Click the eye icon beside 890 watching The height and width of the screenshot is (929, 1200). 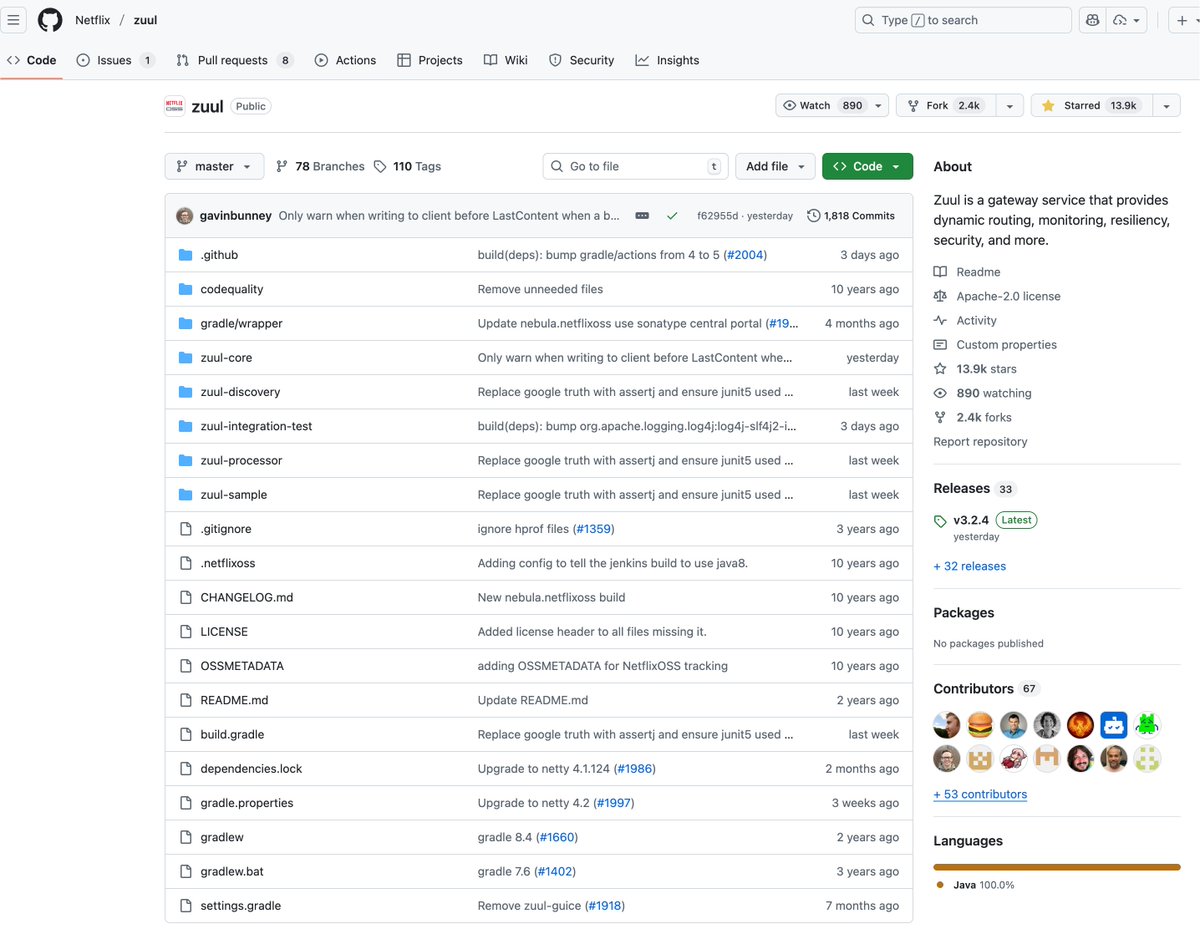tap(940, 393)
